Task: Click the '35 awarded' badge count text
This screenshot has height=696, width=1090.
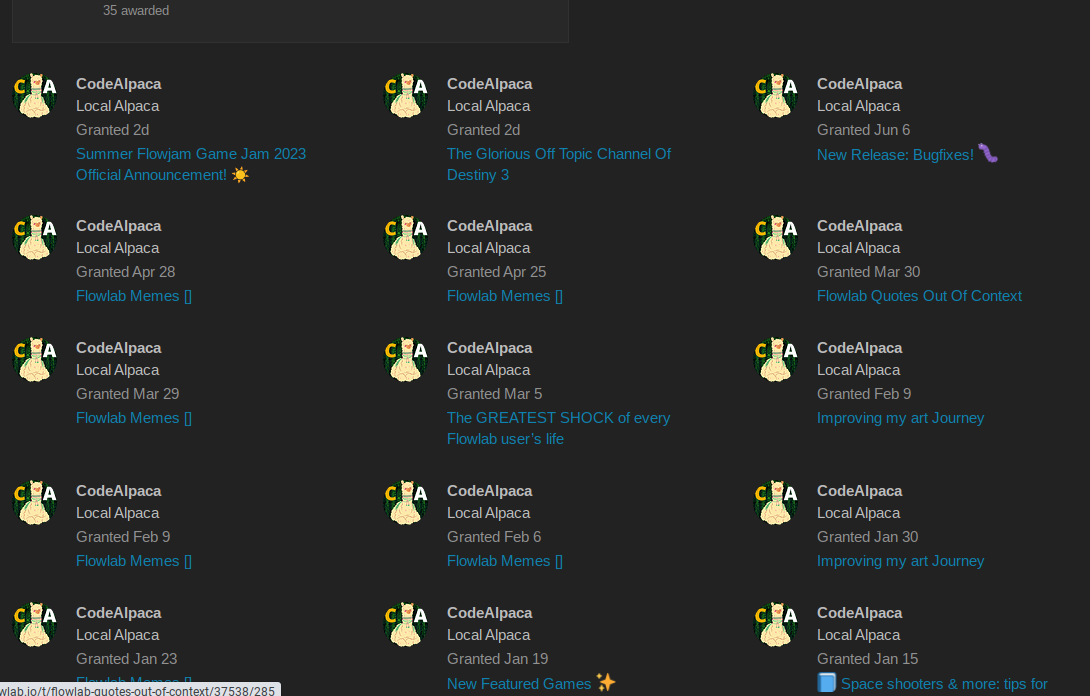Action: pyautogui.click(x=136, y=10)
